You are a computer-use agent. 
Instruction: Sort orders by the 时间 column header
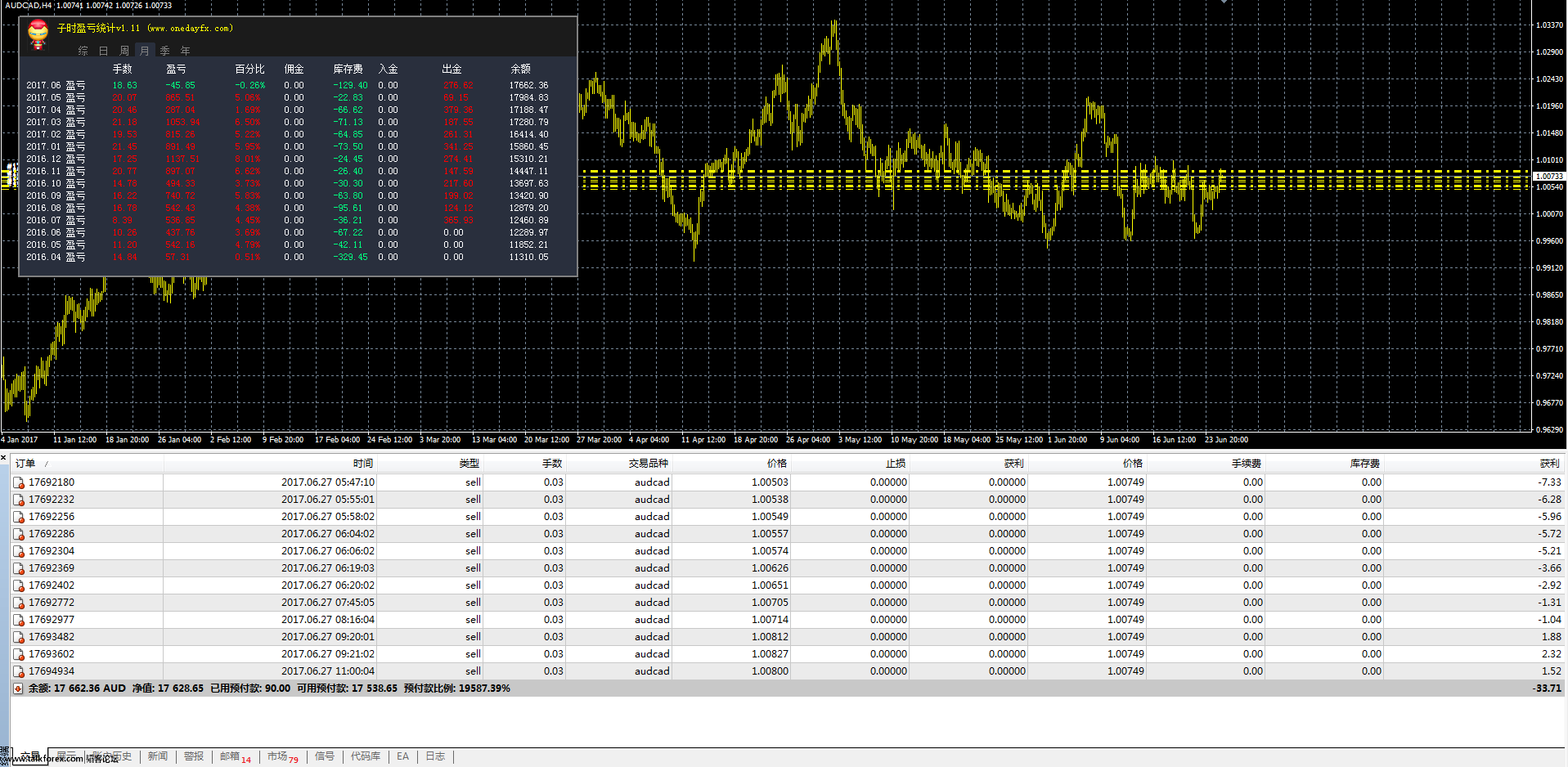[x=270, y=464]
